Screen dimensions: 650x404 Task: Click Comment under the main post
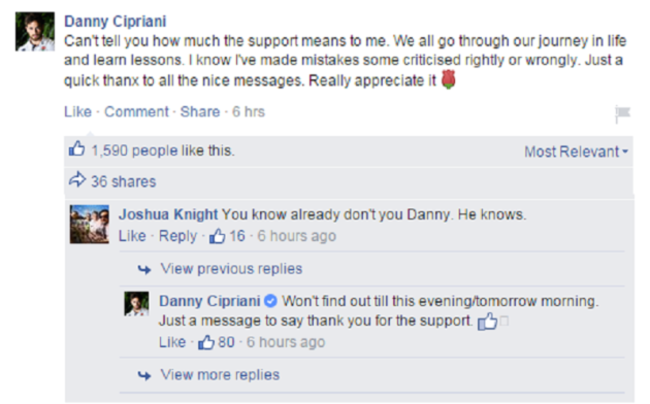tap(136, 112)
